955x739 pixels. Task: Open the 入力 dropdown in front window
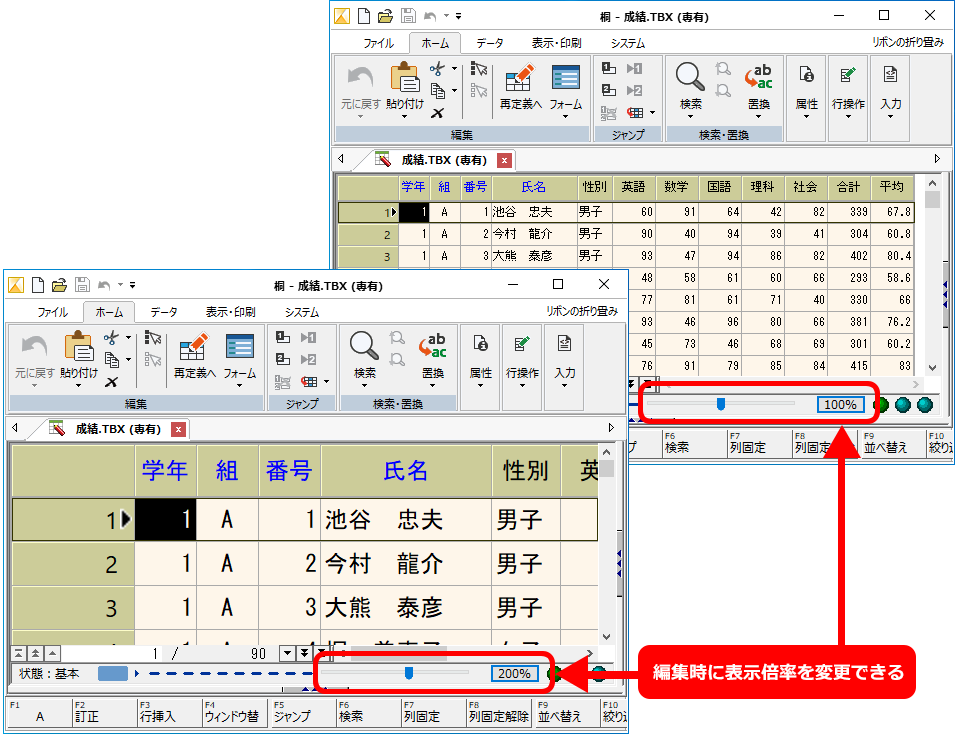point(564,390)
